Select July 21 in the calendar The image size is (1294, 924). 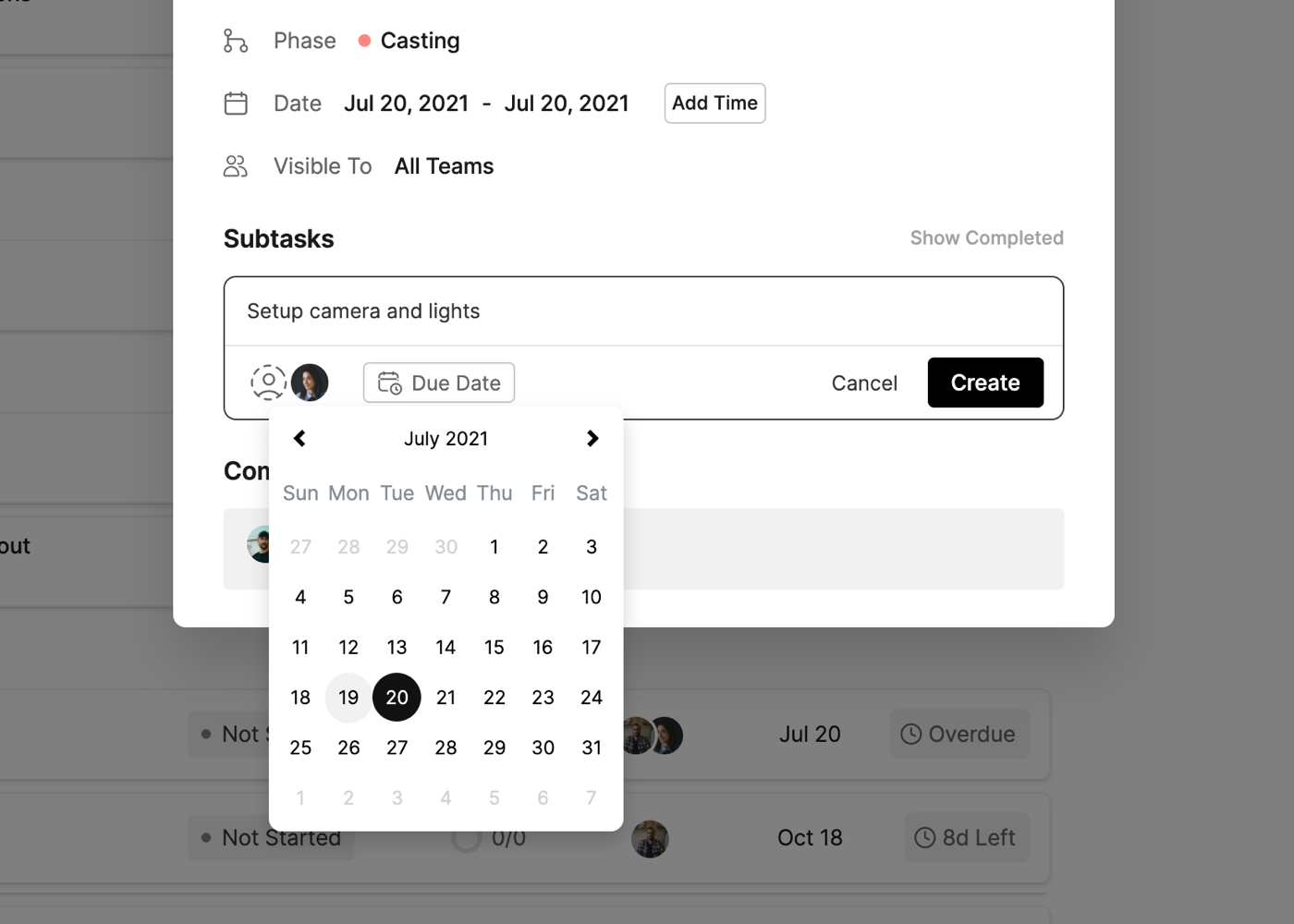(446, 698)
